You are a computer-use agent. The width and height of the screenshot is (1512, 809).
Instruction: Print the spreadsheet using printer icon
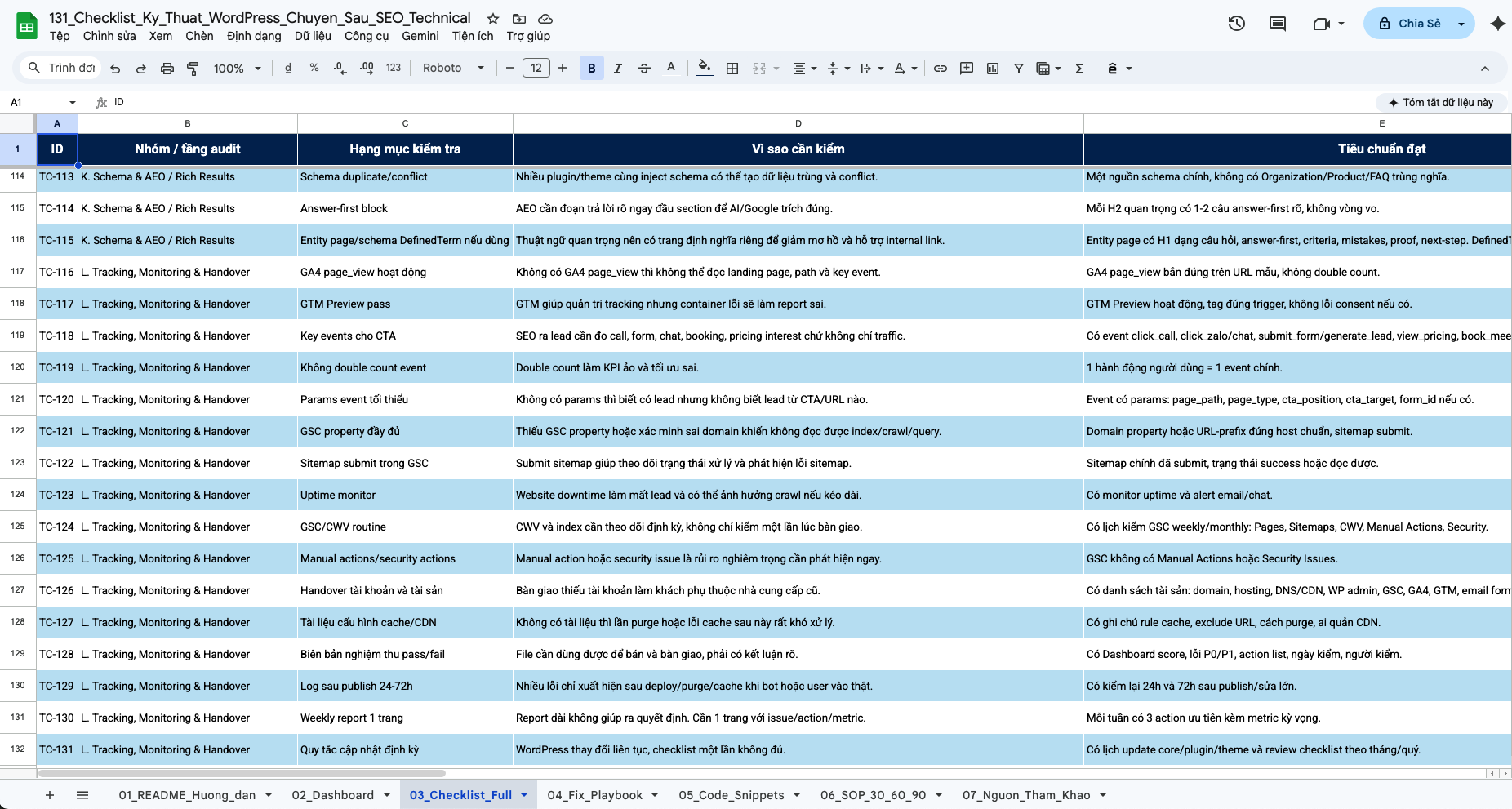pos(167,69)
